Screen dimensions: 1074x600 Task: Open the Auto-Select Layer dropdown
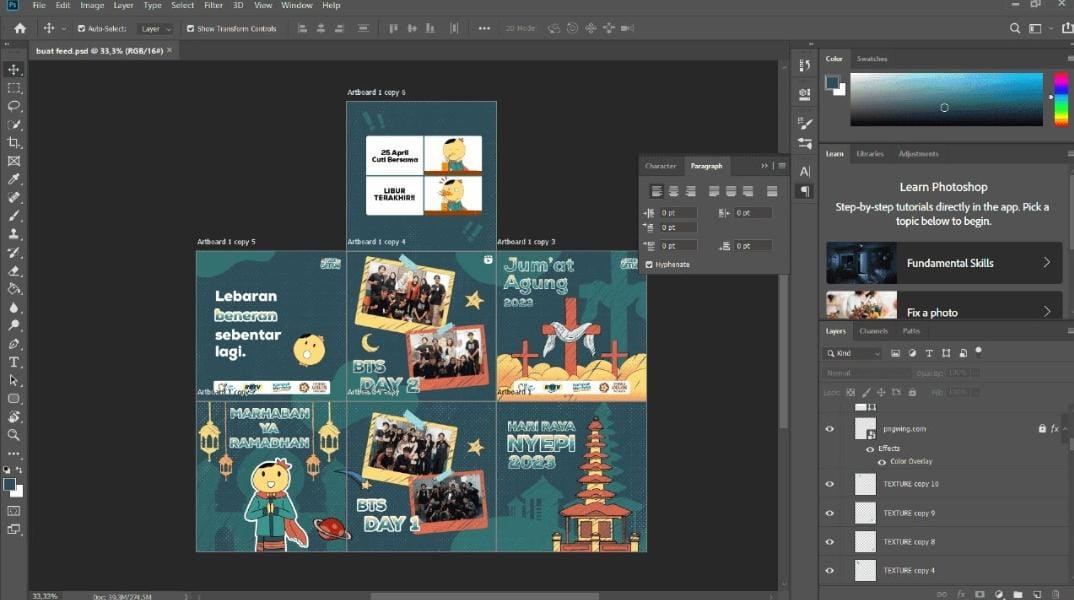[155, 29]
